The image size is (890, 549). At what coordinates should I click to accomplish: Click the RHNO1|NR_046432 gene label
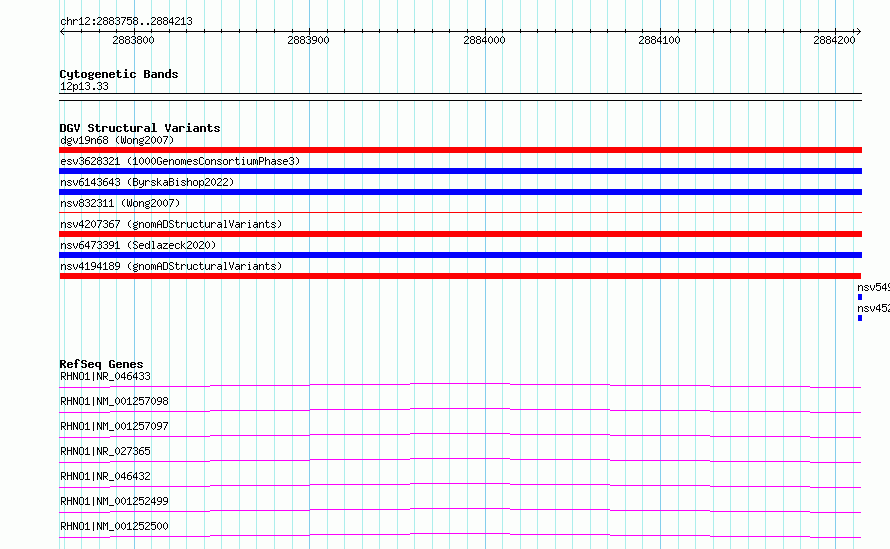click(105, 476)
